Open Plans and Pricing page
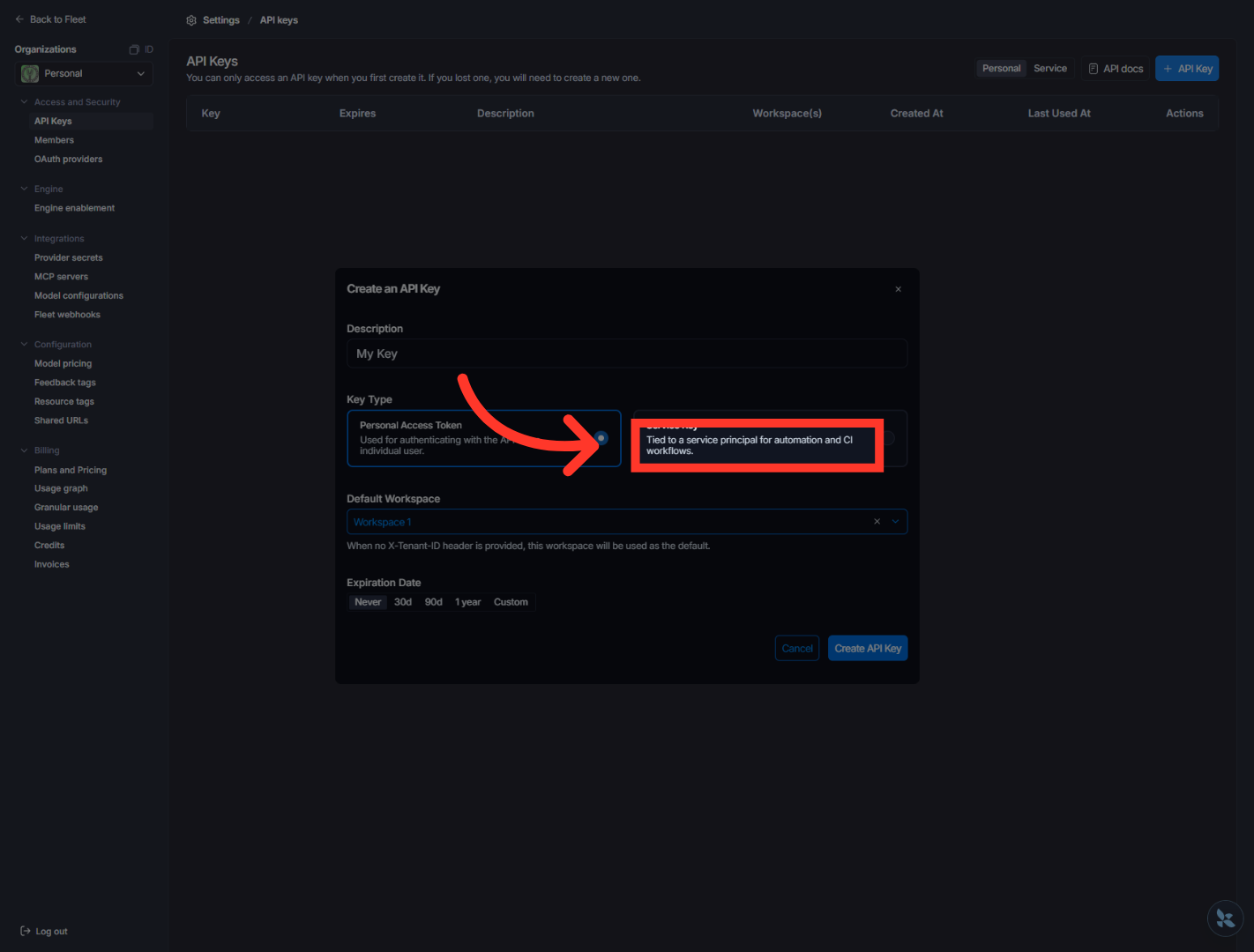 point(71,471)
